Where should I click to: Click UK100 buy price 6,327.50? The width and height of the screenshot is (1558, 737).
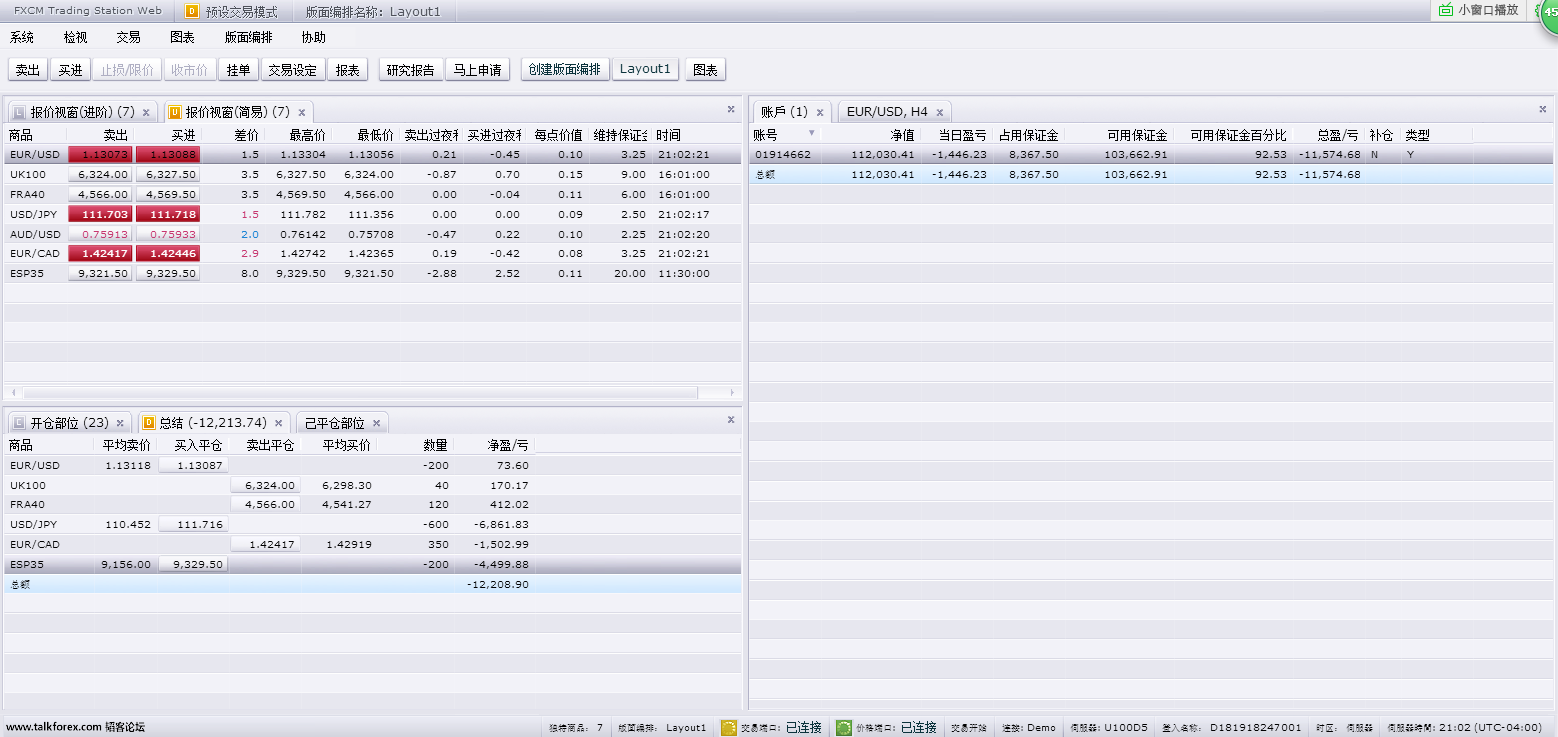168,174
